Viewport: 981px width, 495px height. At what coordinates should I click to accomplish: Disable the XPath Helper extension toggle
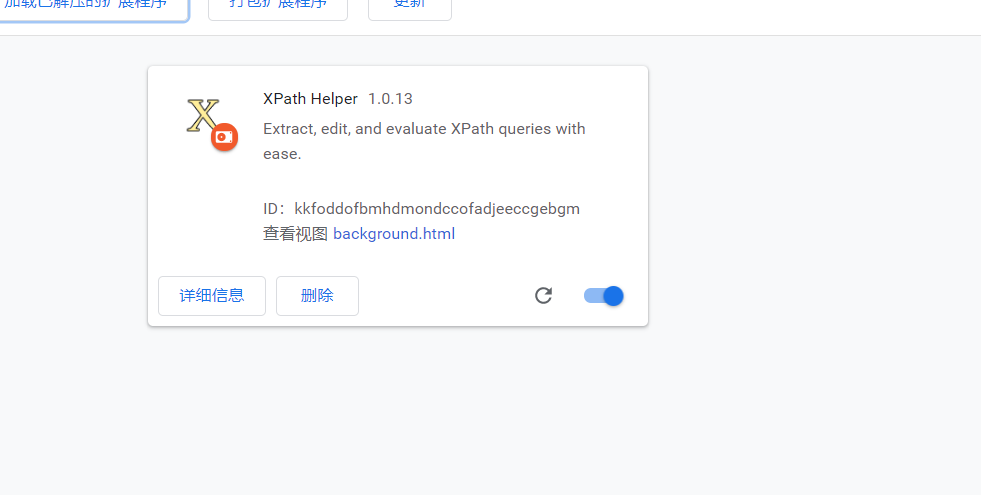tap(604, 295)
